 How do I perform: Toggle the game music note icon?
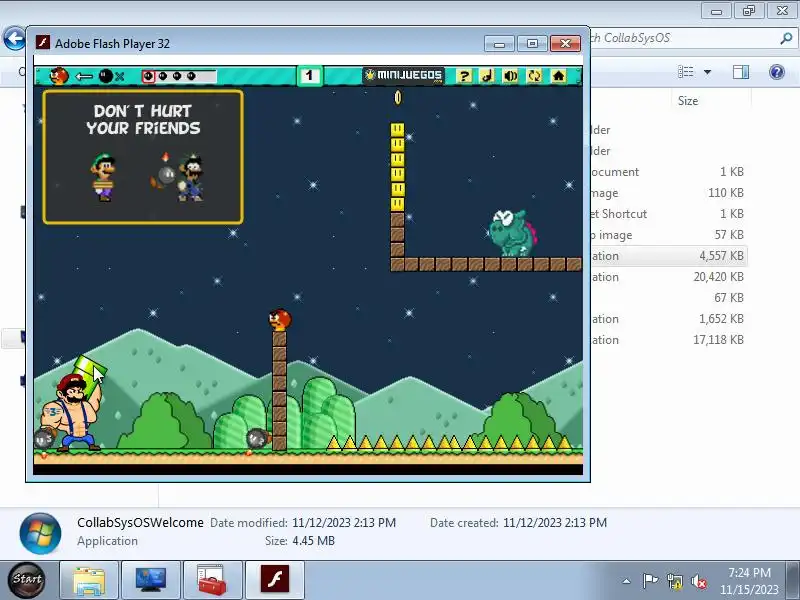pos(487,76)
